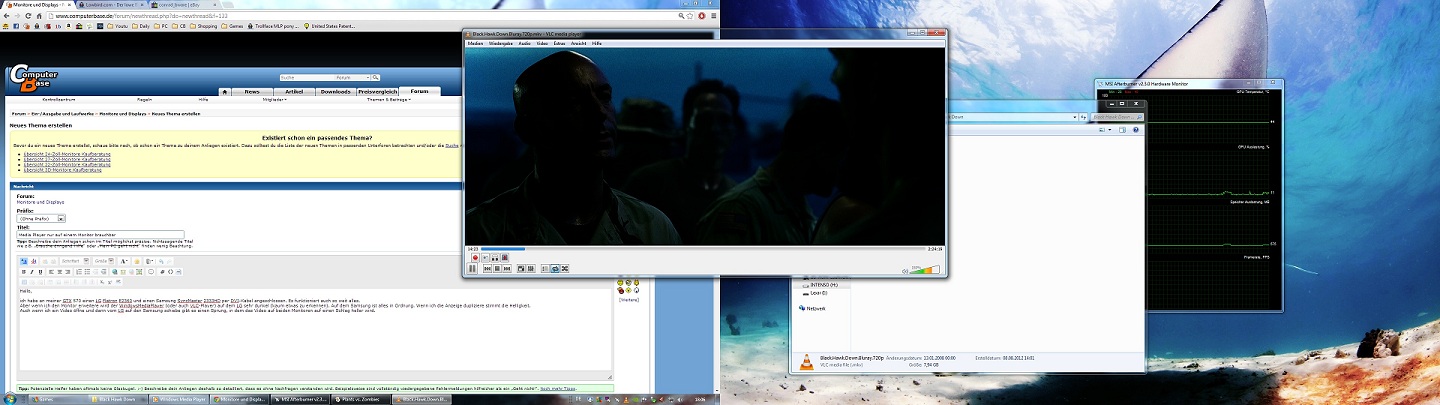Skip to next track in VLC
The image size is (1440, 405).
[x=507, y=268]
